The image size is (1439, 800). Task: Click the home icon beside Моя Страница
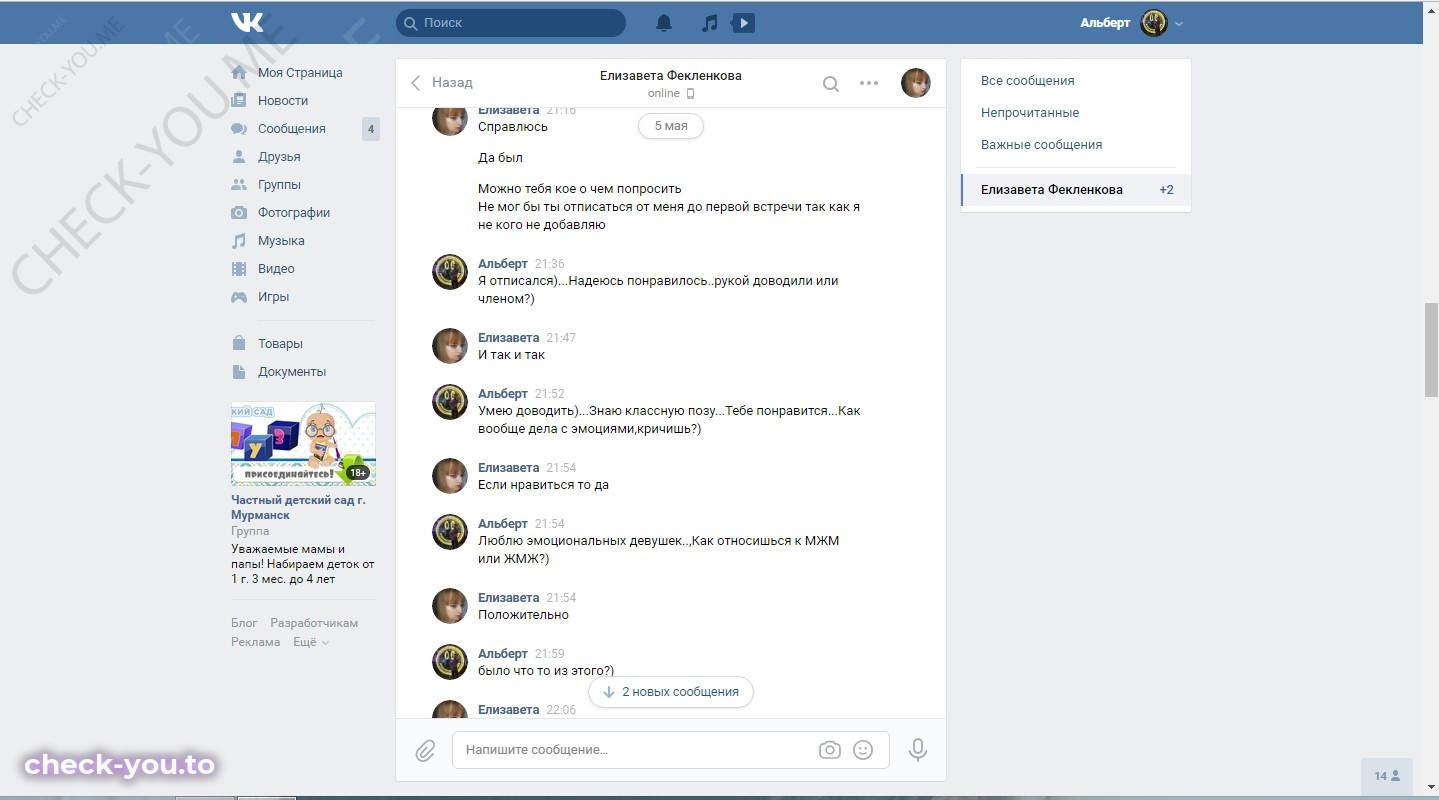[239, 73]
